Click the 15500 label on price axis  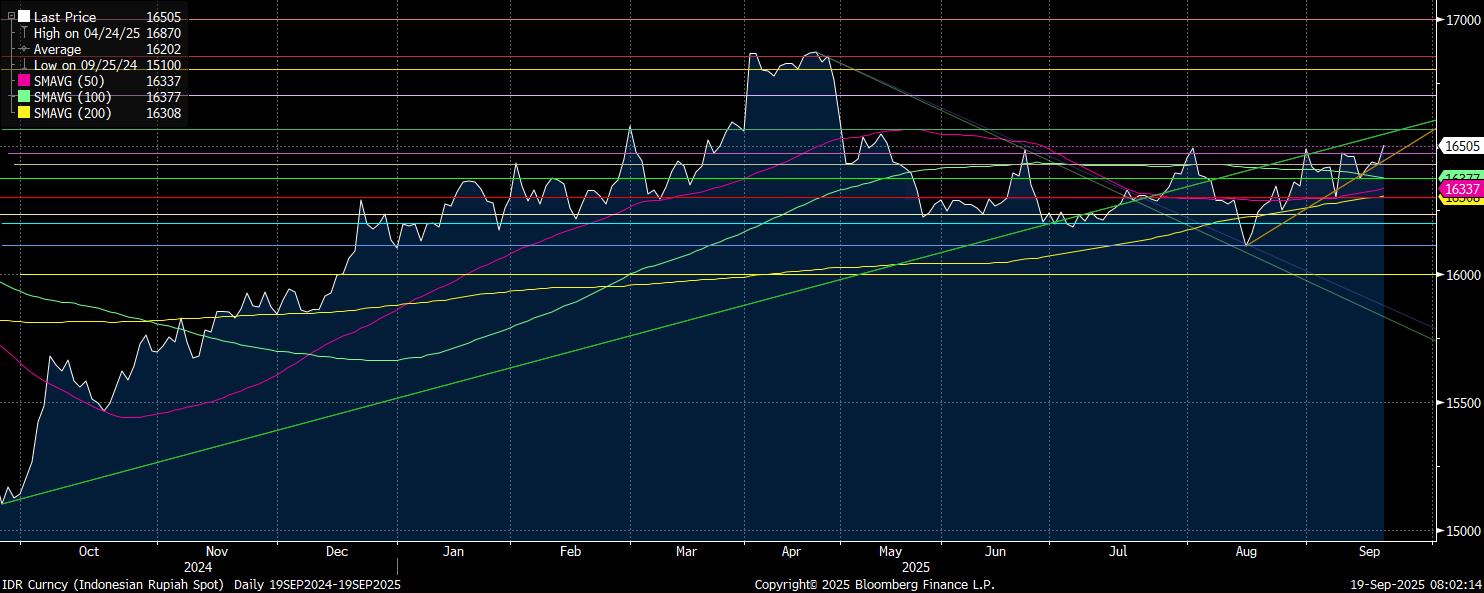1461,403
